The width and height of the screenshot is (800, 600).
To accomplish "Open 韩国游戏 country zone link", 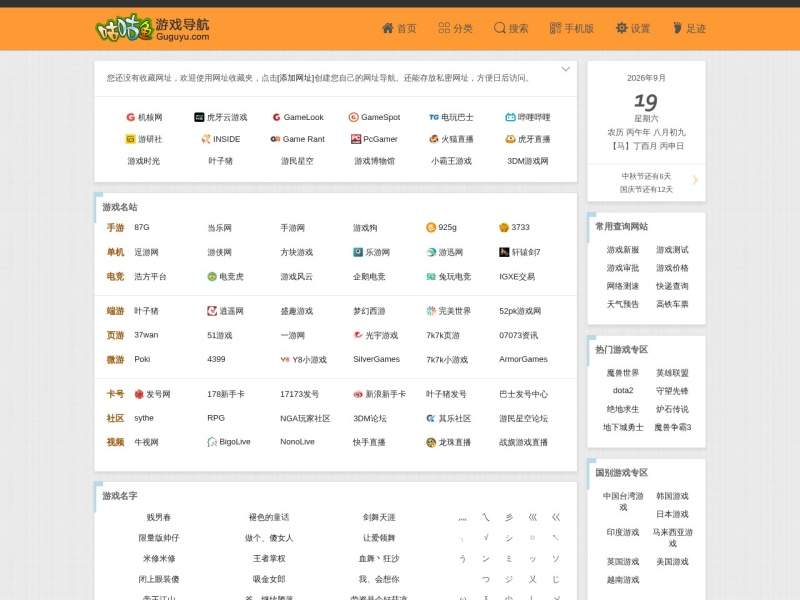I will click(x=672, y=496).
